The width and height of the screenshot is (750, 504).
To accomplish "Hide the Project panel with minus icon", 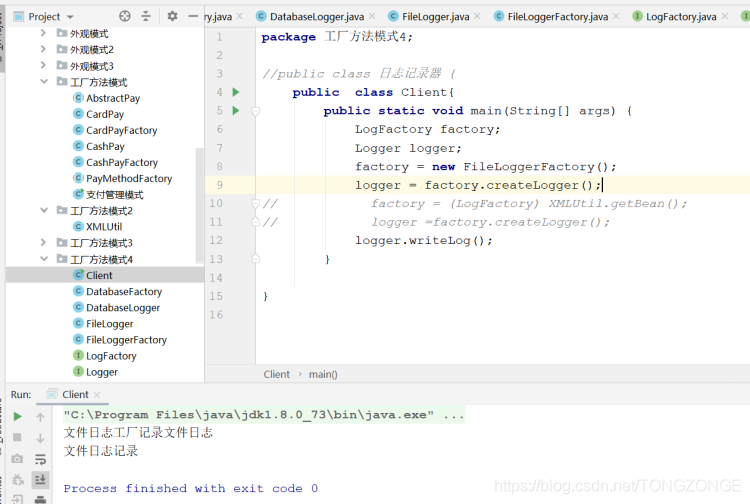I will tap(193, 16).
